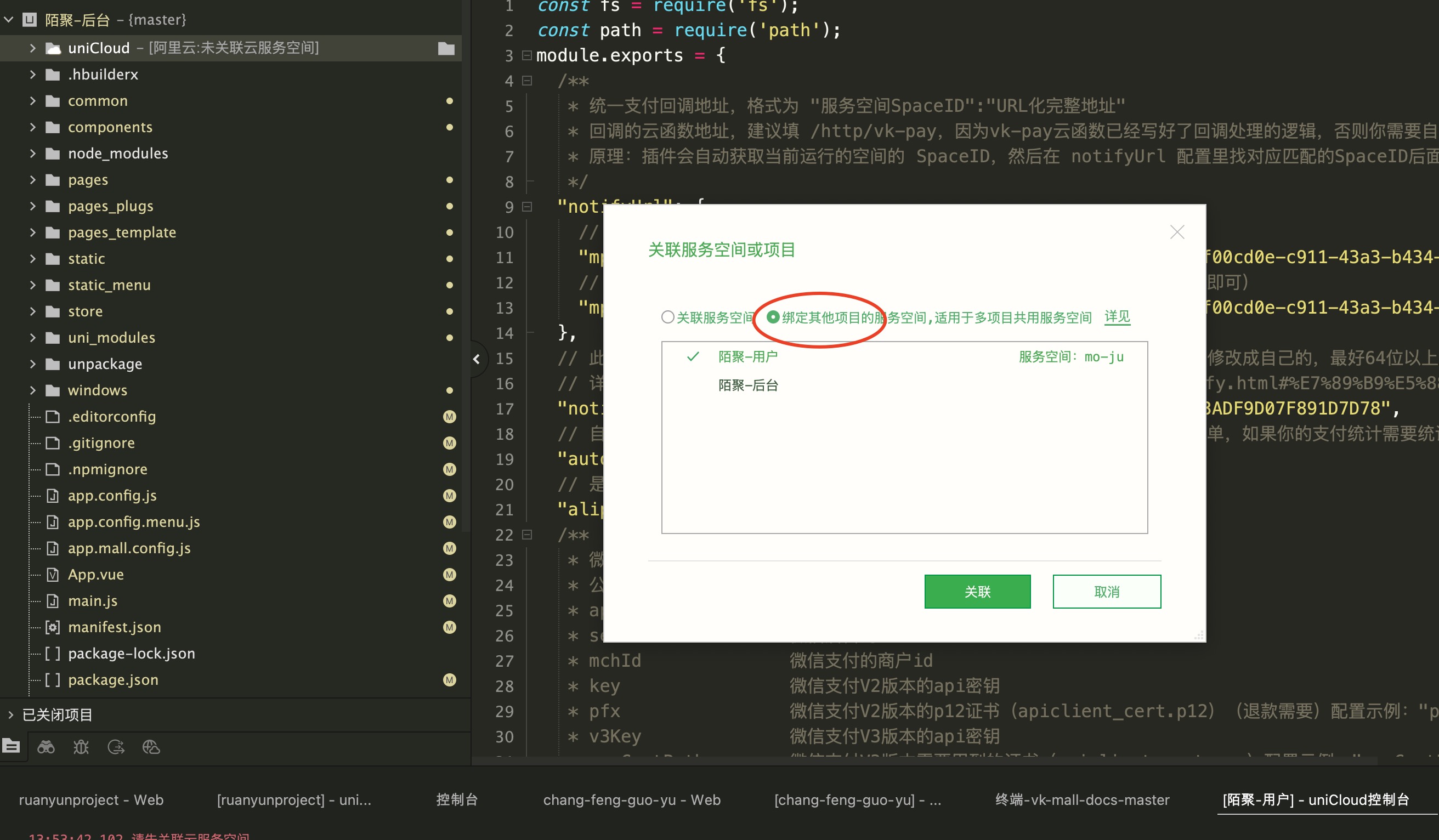Viewport: 1439px width, 840px height.
Task: Expand the 已关闭项目 section
Action: tap(11, 714)
